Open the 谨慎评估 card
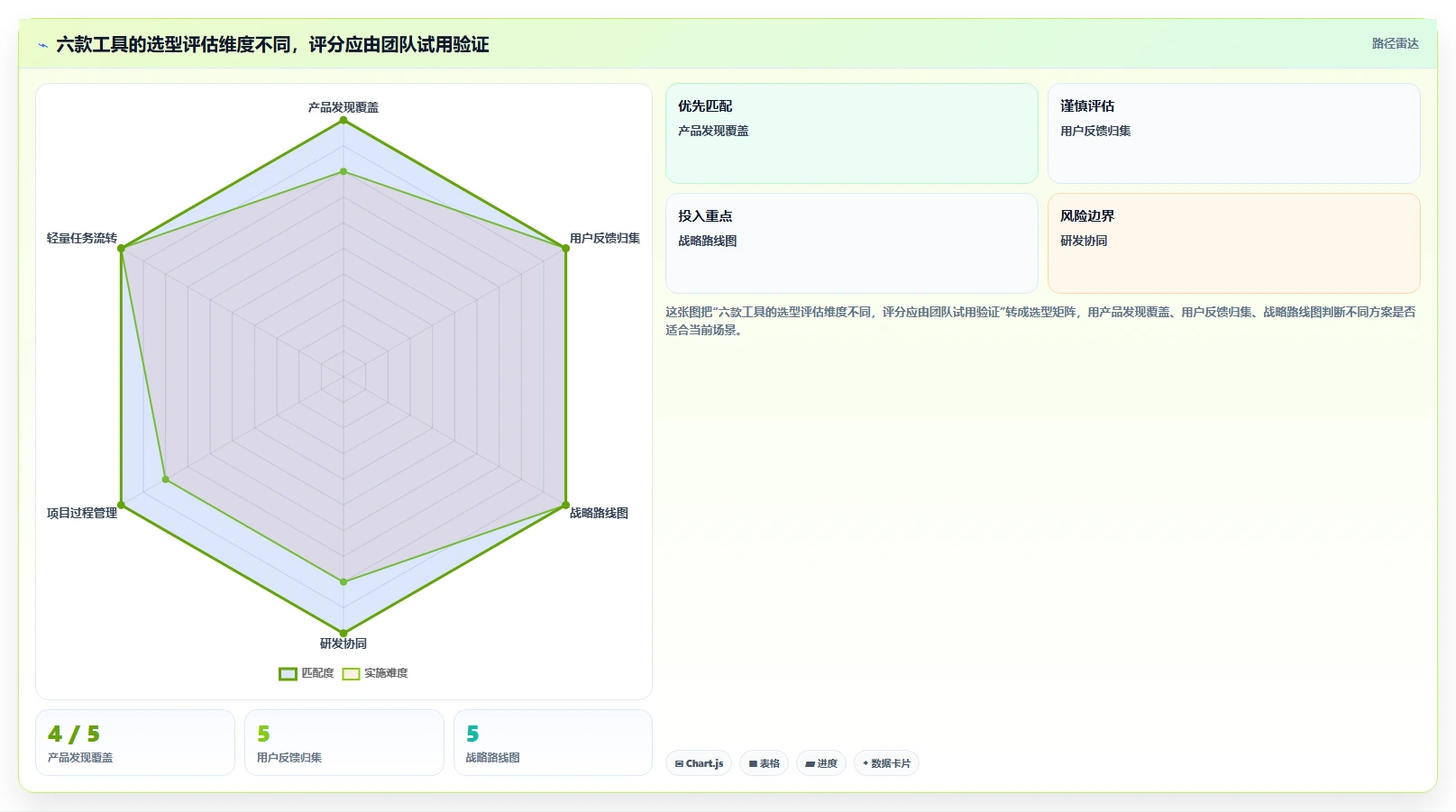The width and height of the screenshot is (1456, 812). (x=1233, y=133)
